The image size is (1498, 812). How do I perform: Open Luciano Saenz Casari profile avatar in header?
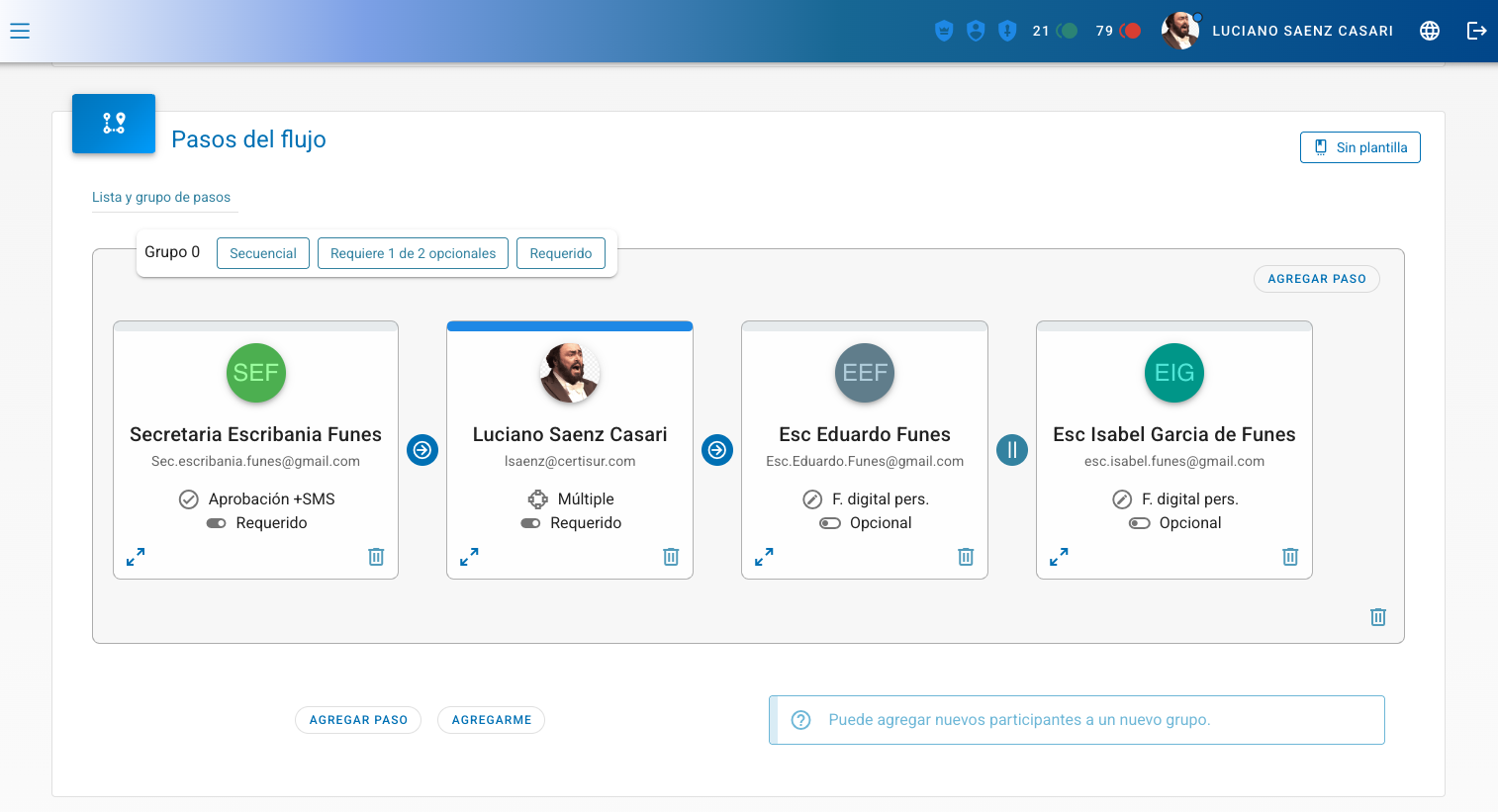coord(1179,31)
